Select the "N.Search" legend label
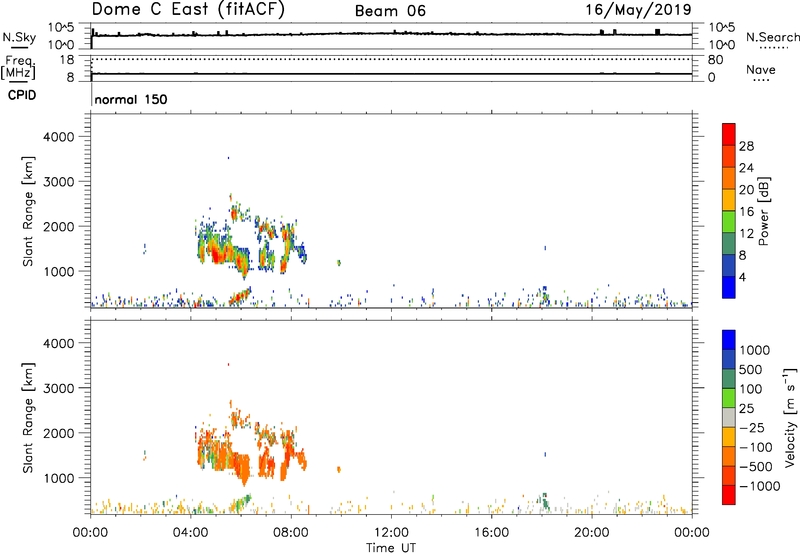 pyautogui.click(x=773, y=37)
